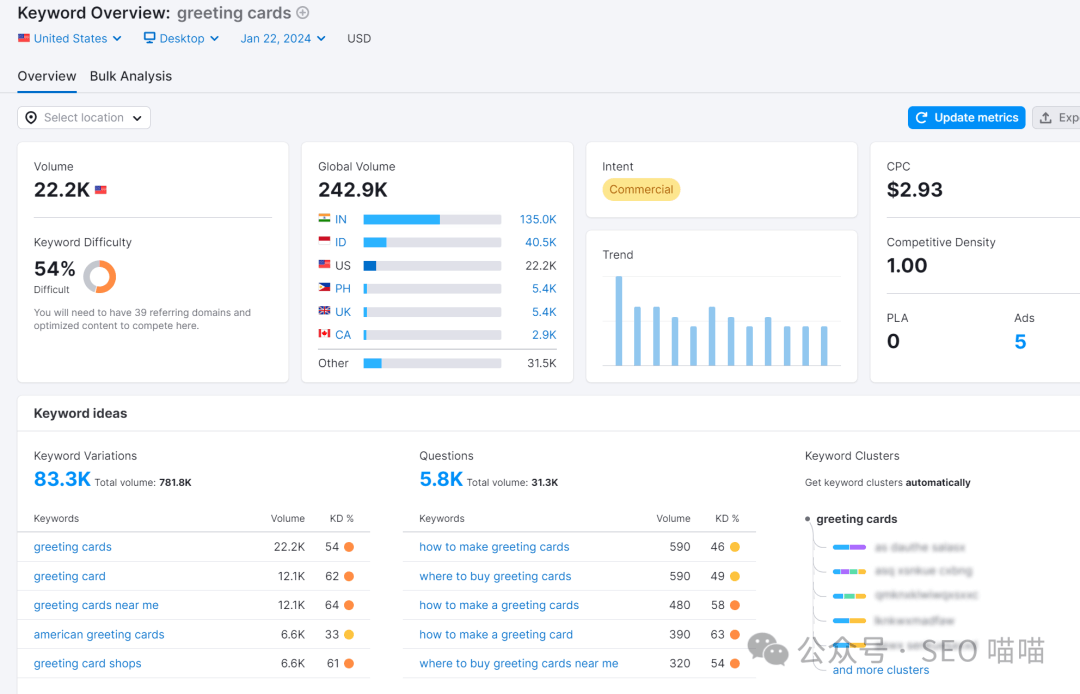
Task: Open 'where to buy greeting cards' question
Action: pyautogui.click(x=495, y=576)
